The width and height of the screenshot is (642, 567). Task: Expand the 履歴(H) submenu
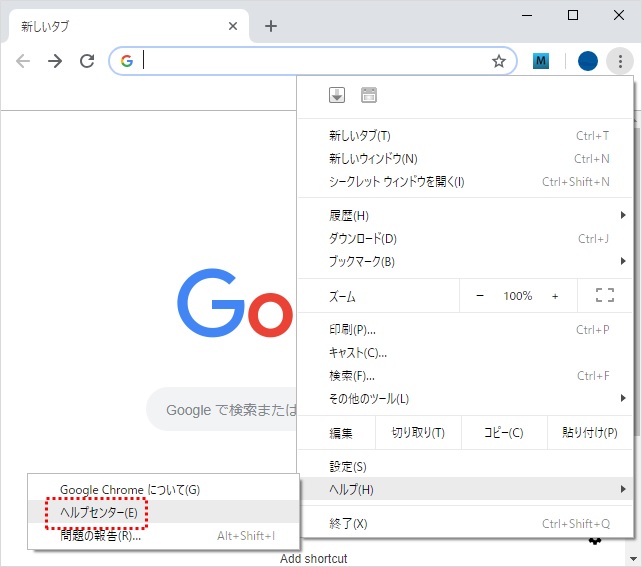[465, 215]
